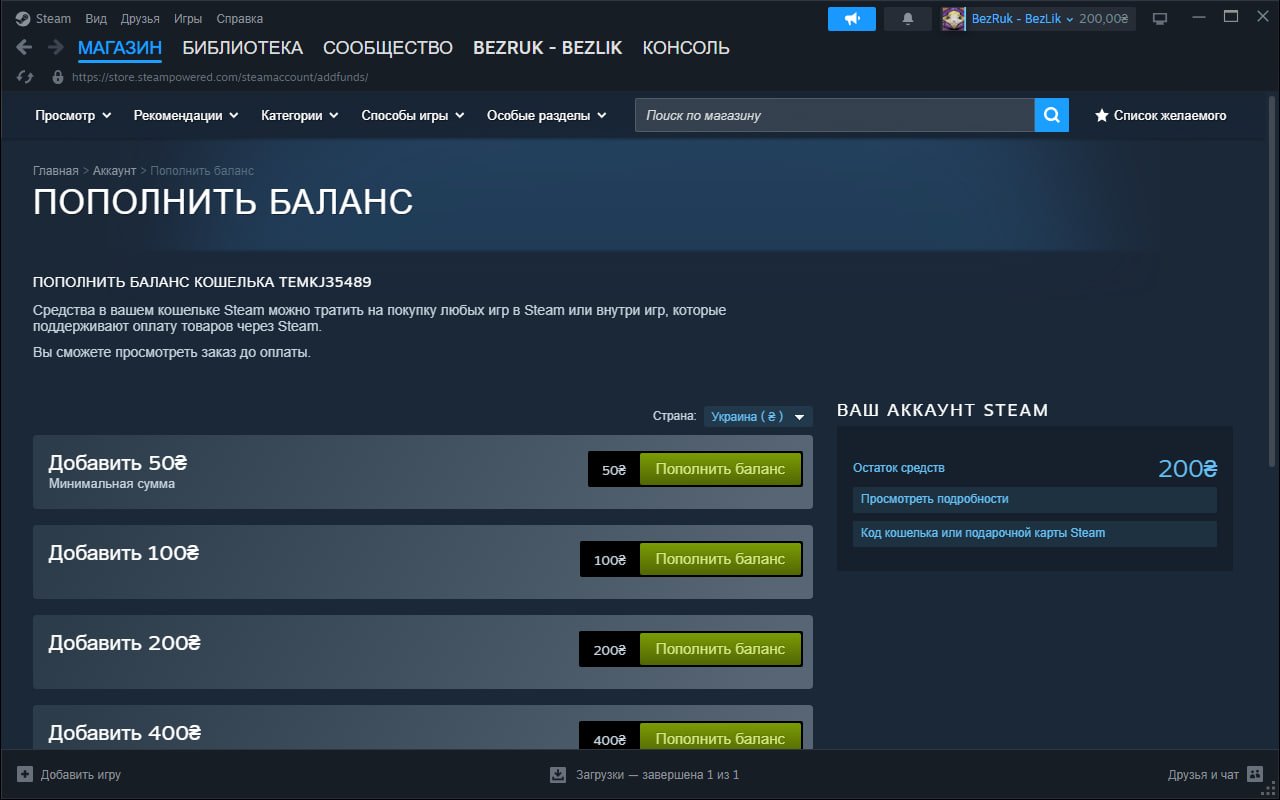Image resolution: width=1280 pixels, height=800 pixels.
Task: Expand the Категории store menu
Action: pyautogui.click(x=299, y=115)
